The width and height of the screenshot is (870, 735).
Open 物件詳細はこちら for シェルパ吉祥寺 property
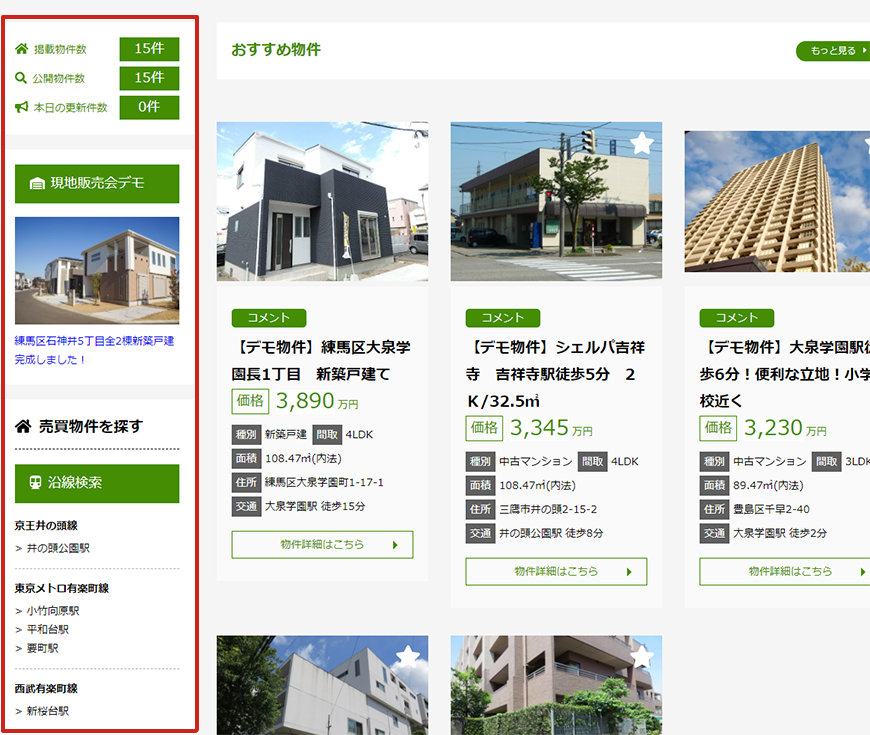tap(556, 572)
